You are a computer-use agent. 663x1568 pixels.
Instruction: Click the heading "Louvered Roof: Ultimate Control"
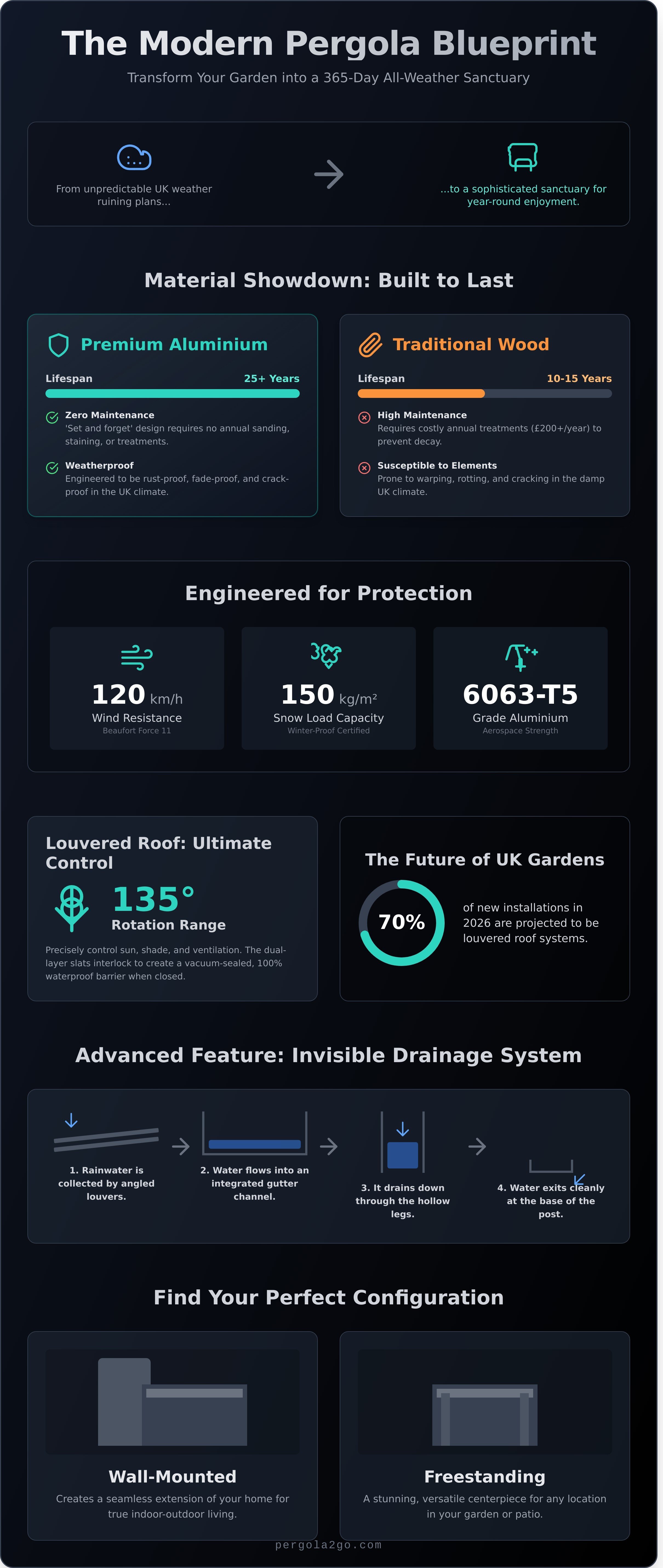click(x=159, y=853)
